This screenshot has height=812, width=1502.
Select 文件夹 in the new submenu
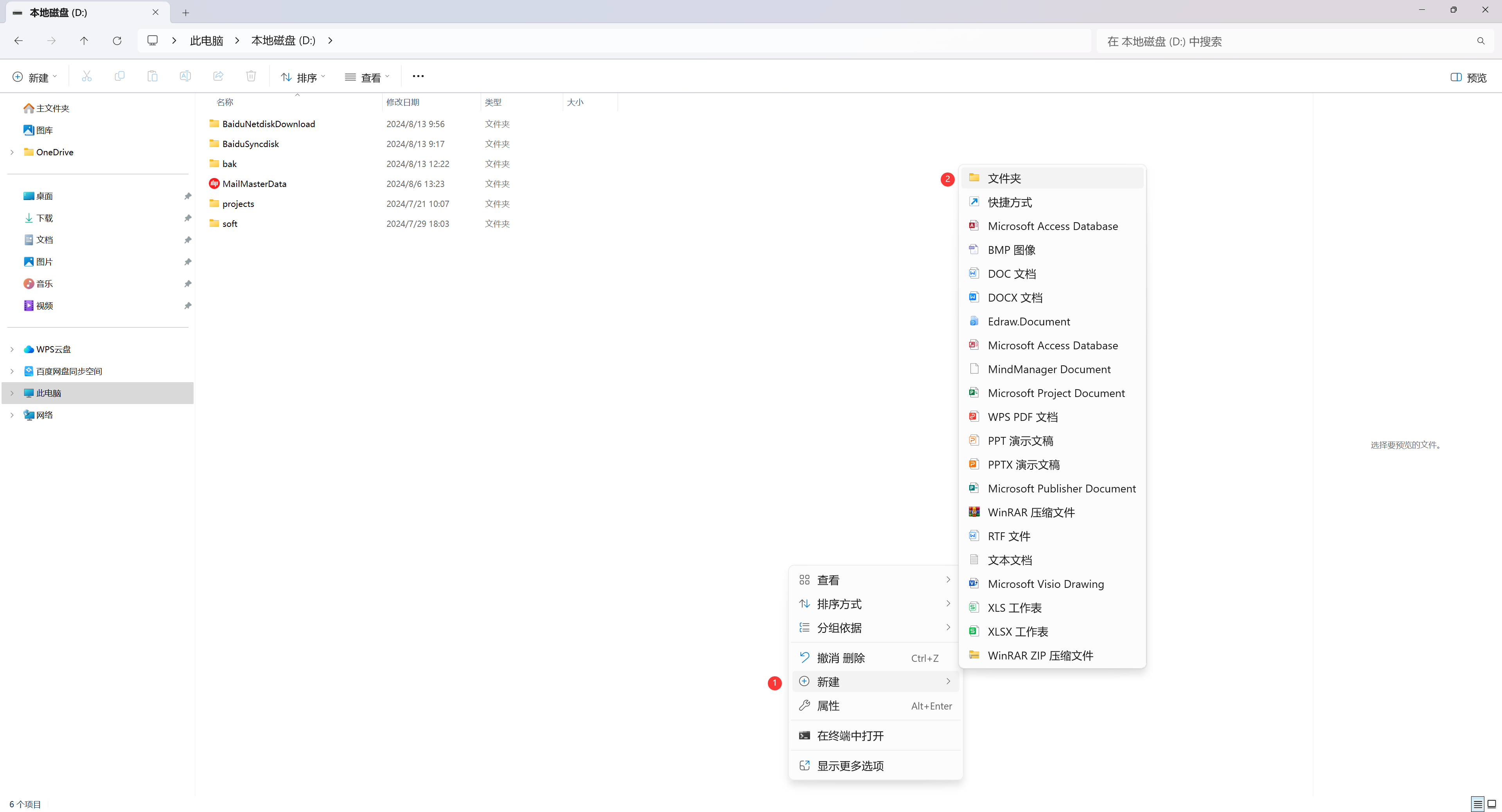[x=1004, y=178]
